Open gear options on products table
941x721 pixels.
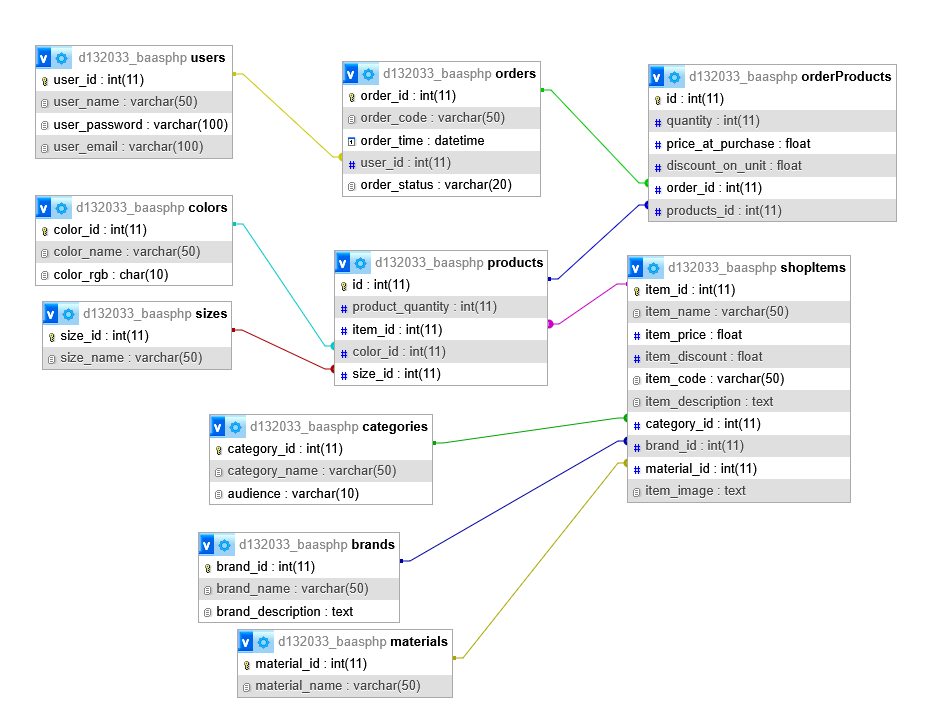click(x=361, y=263)
